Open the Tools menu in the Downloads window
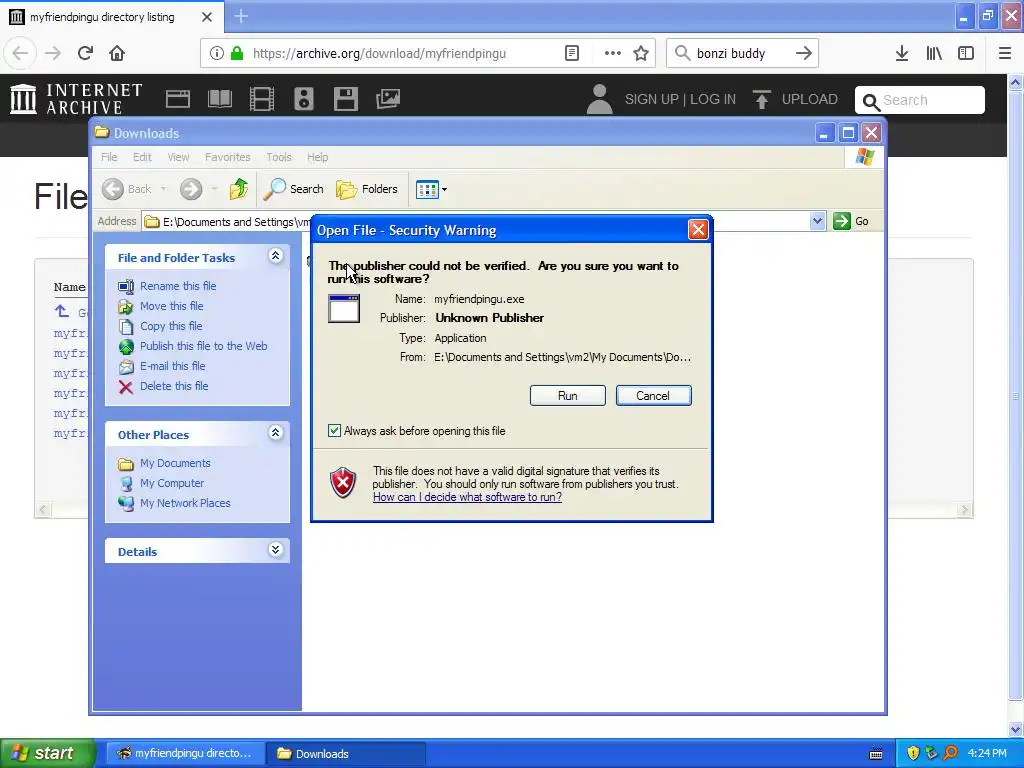 click(279, 157)
